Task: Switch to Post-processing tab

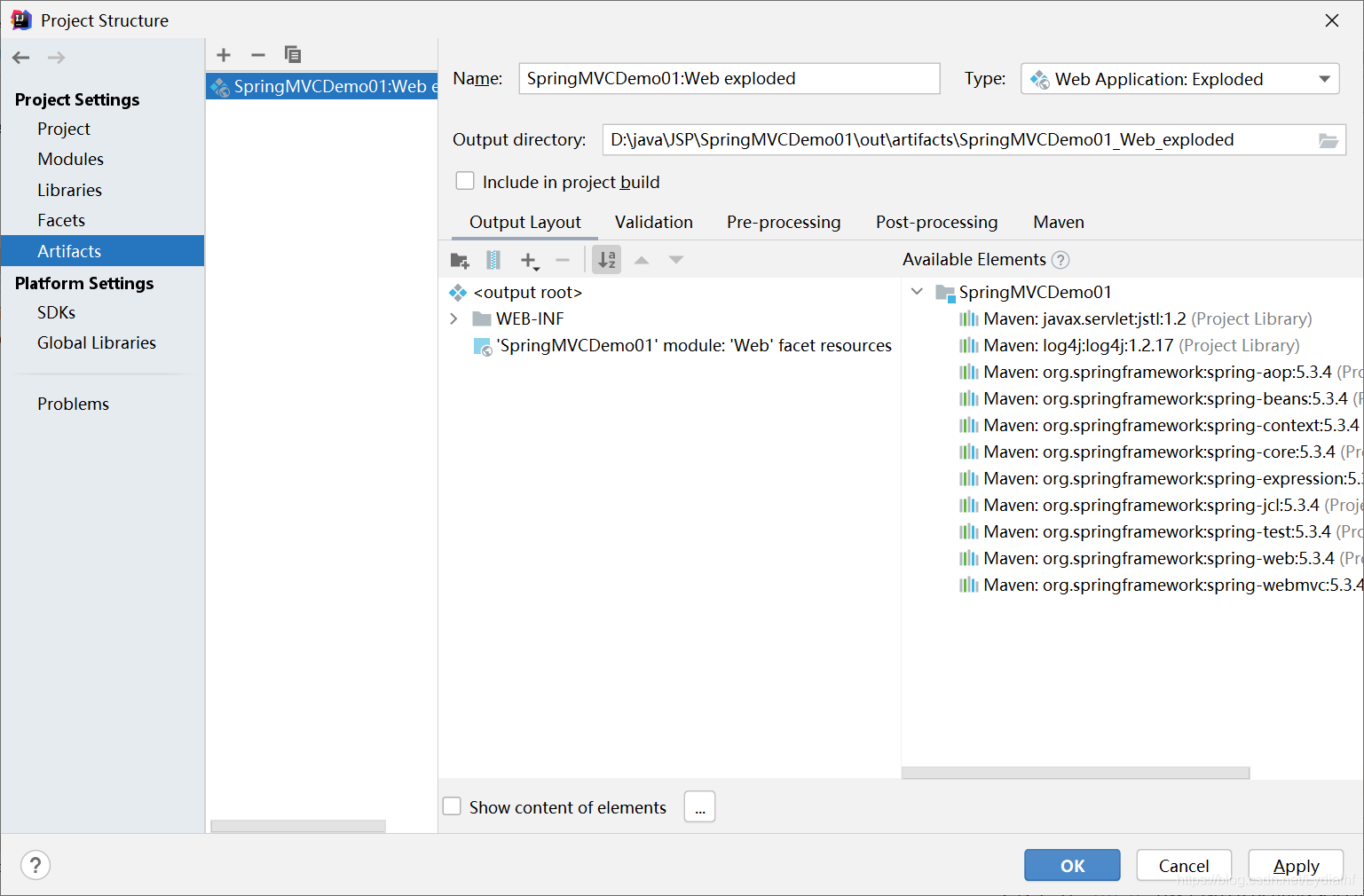Action: (x=936, y=222)
